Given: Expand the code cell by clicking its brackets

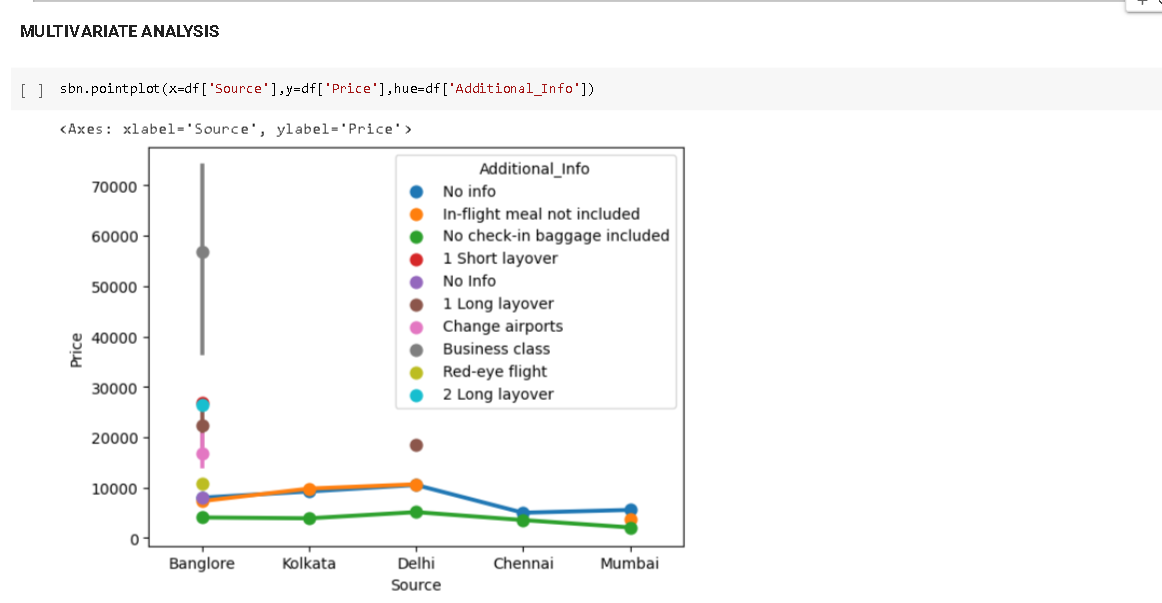Looking at the screenshot, I should coord(26,88).
